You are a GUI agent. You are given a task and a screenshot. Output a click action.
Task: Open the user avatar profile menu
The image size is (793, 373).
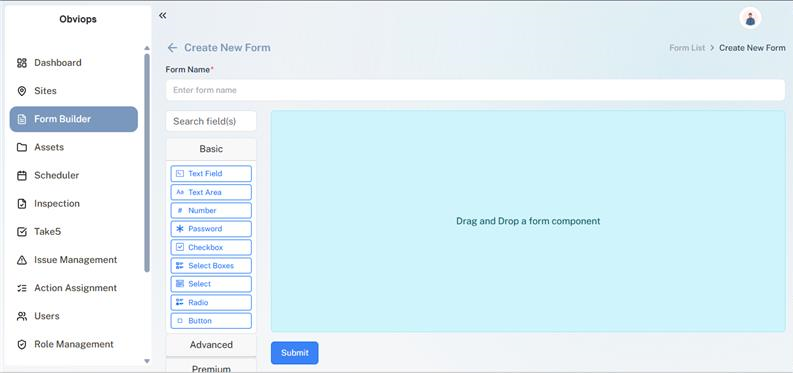click(750, 18)
